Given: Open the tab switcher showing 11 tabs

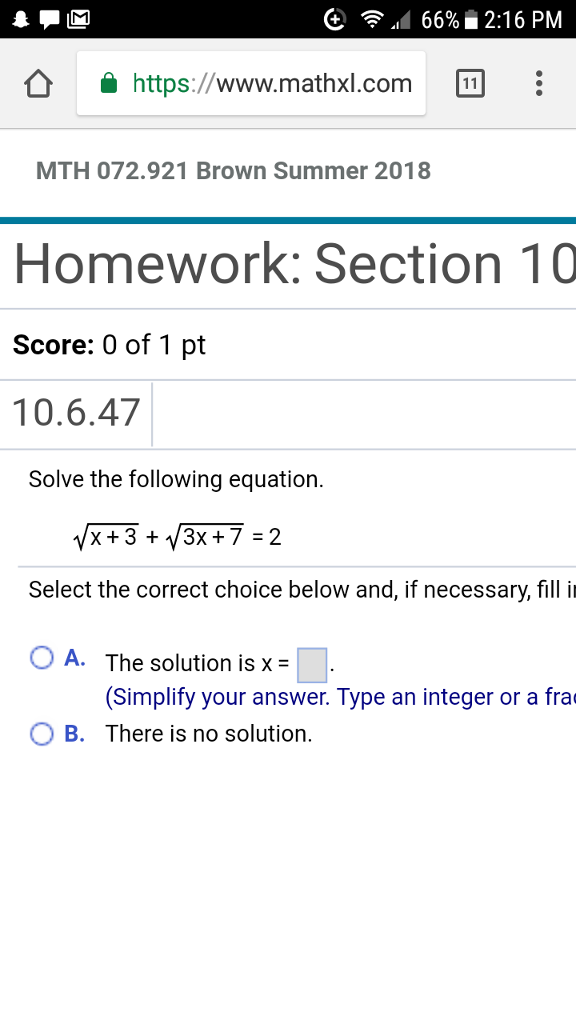Looking at the screenshot, I should coord(470,84).
